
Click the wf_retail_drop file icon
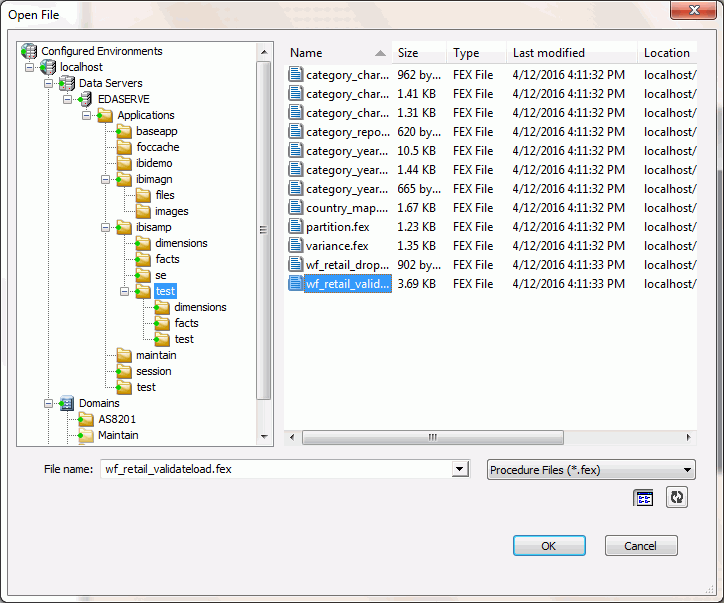296,265
